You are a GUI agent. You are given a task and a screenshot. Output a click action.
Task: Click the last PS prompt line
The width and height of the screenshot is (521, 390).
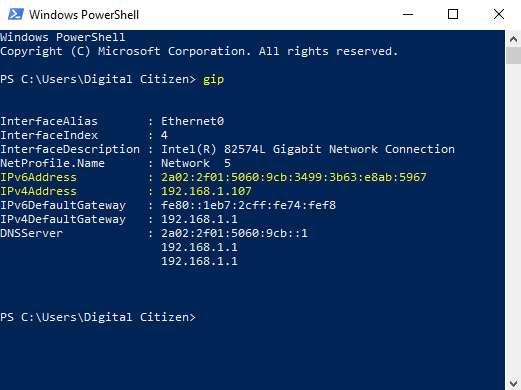tap(98, 317)
